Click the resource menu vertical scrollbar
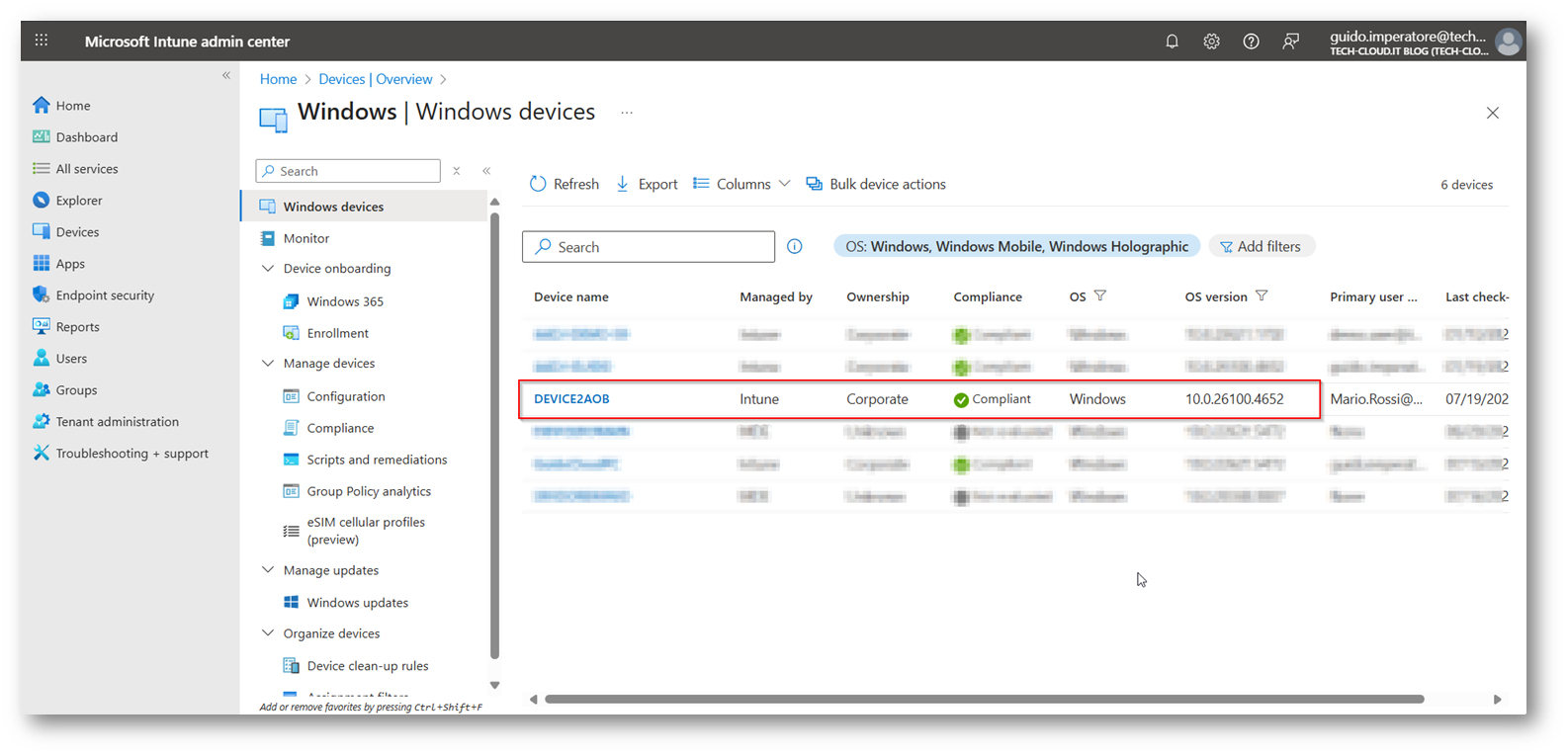The height and width of the screenshot is (756, 1568). [494, 435]
